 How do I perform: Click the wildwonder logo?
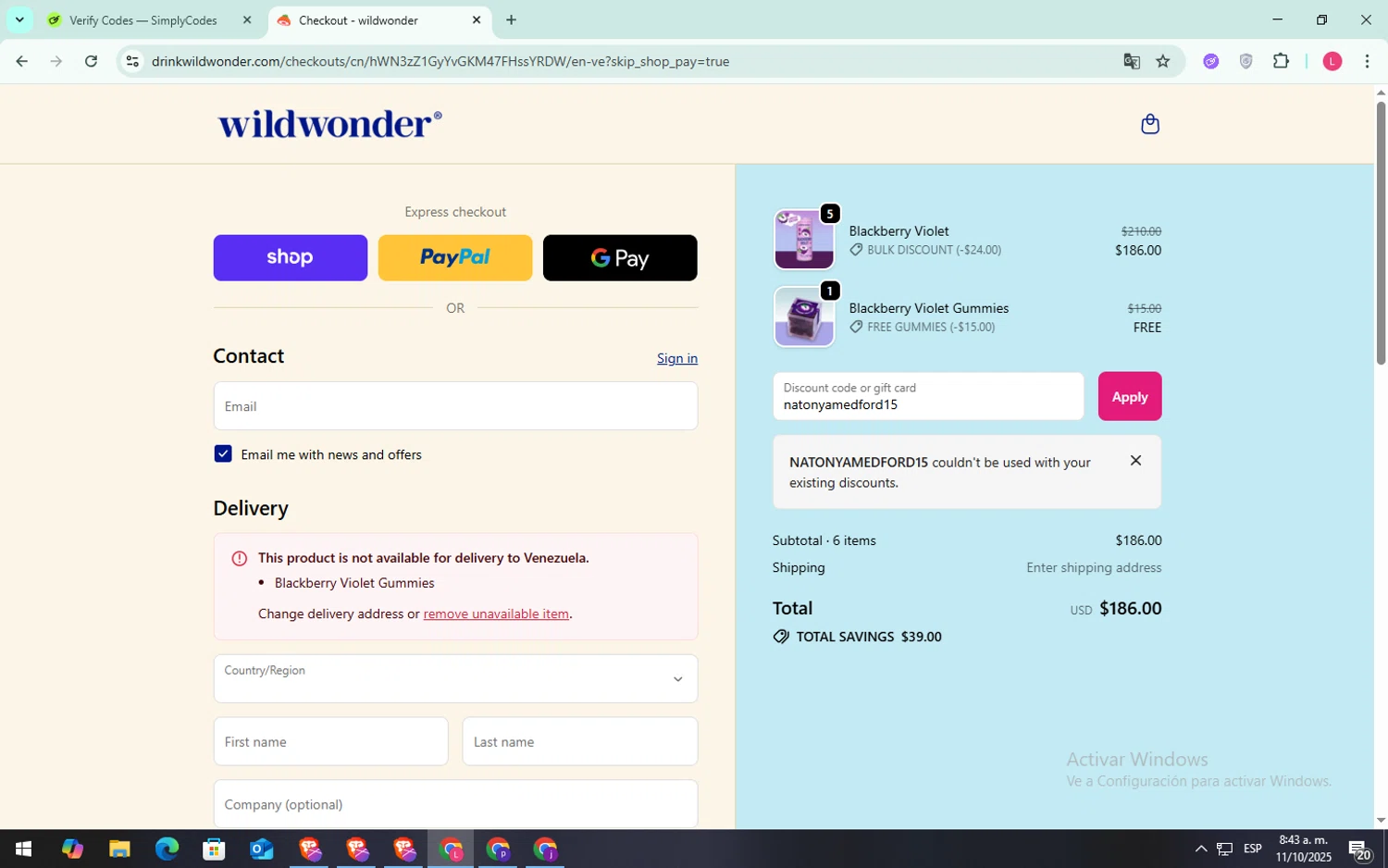(329, 124)
